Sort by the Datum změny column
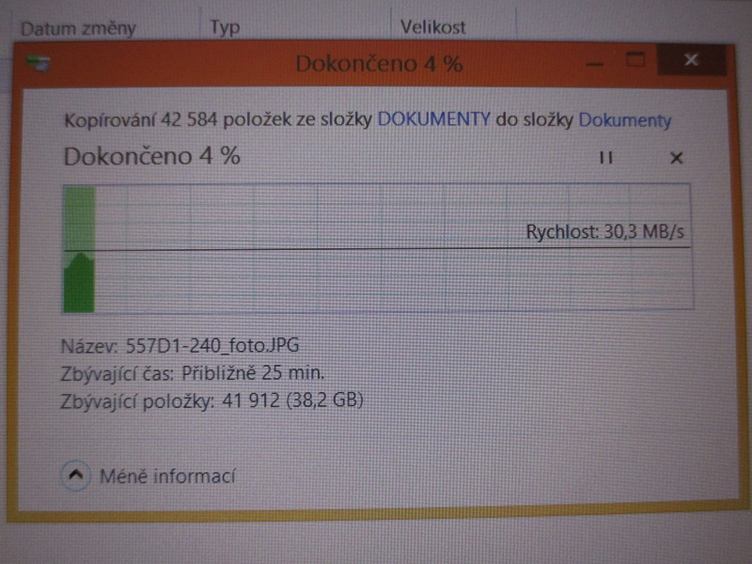 79,29
